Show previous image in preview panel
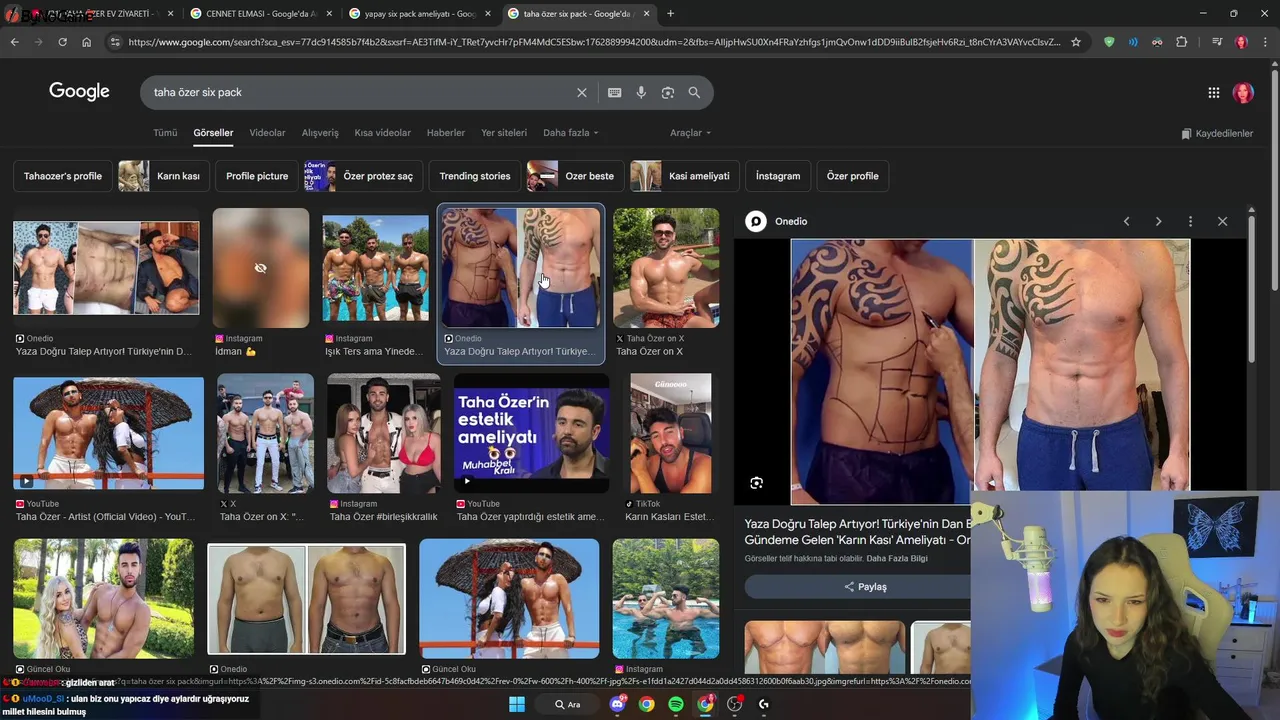Screen dimensions: 1280x720 pyautogui.click(x=1126, y=221)
